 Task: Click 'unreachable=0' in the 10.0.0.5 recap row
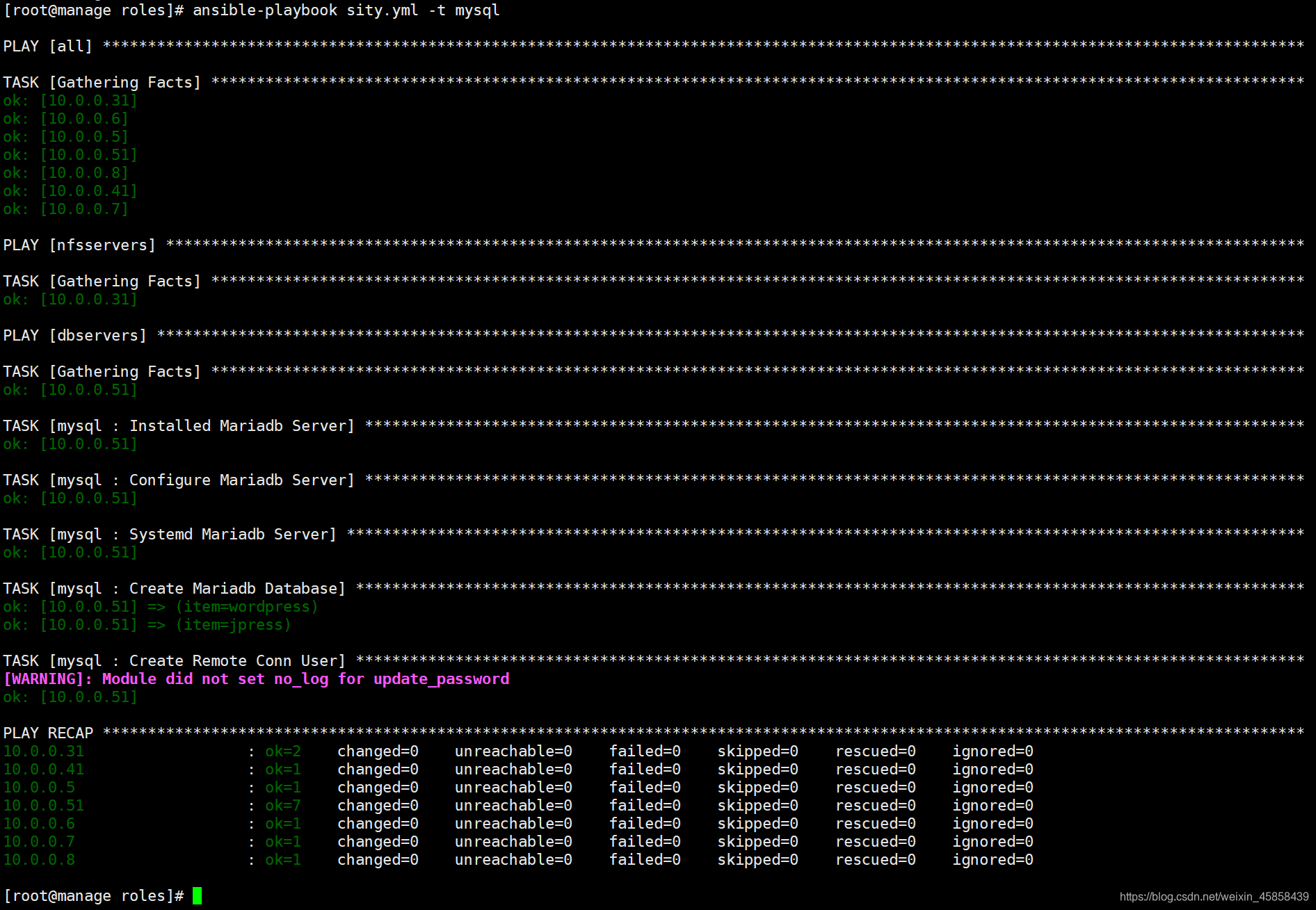point(513,787)
